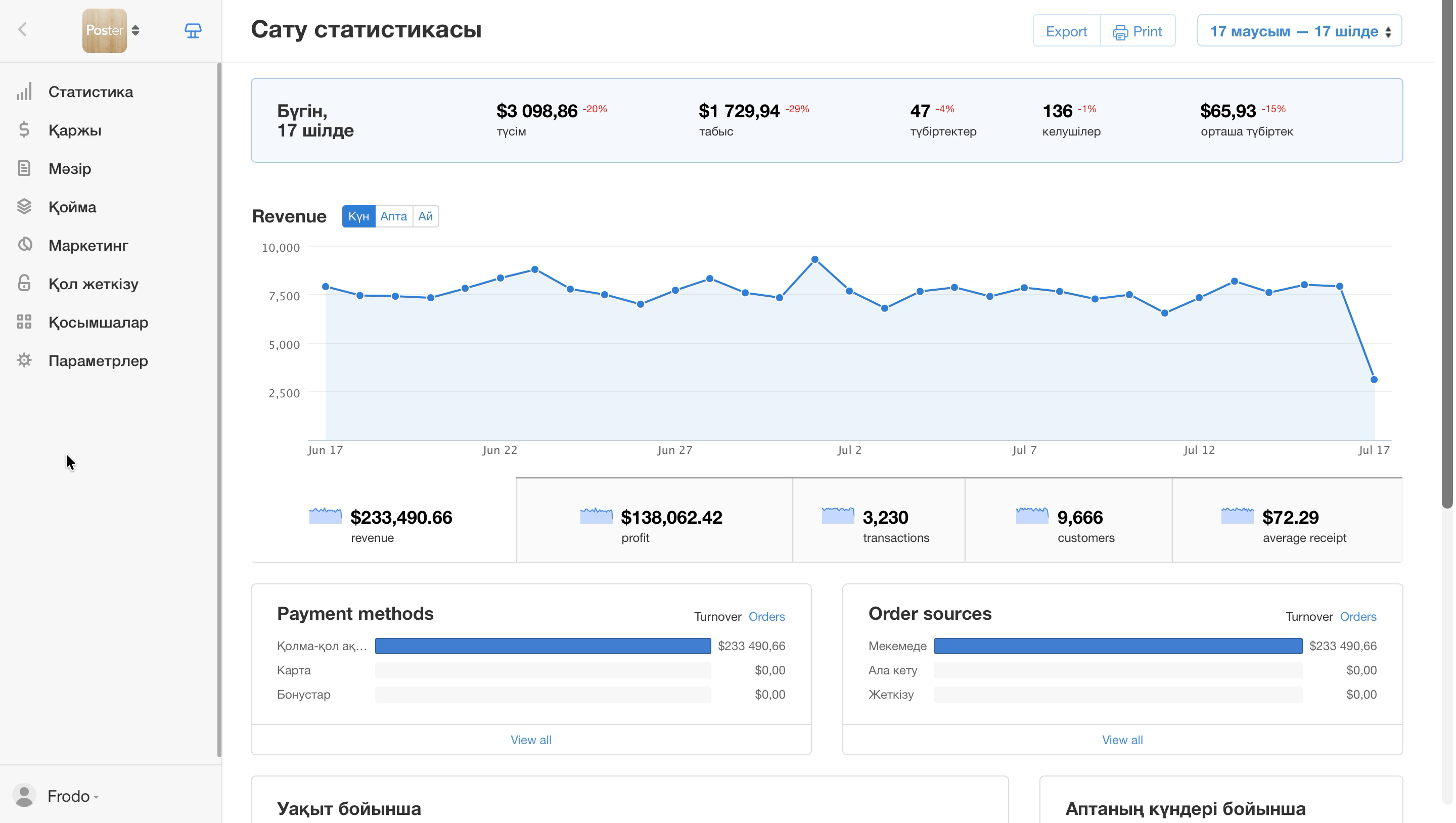1456x823 pixels.
Task: Select the transactions metric tab
Action: tap(879, 521)
